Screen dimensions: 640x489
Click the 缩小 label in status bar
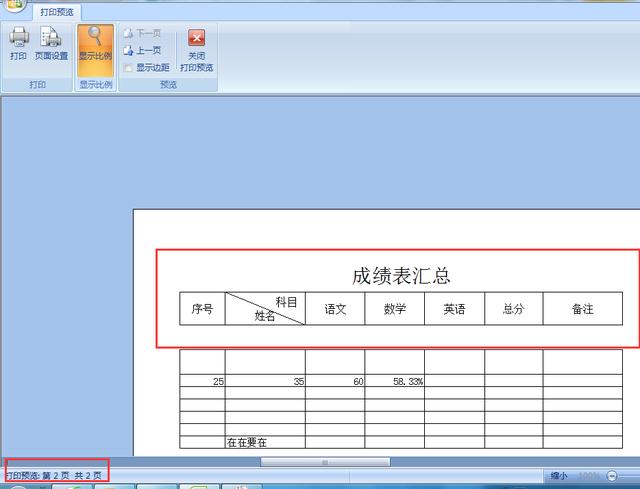(x=559, y=476)
